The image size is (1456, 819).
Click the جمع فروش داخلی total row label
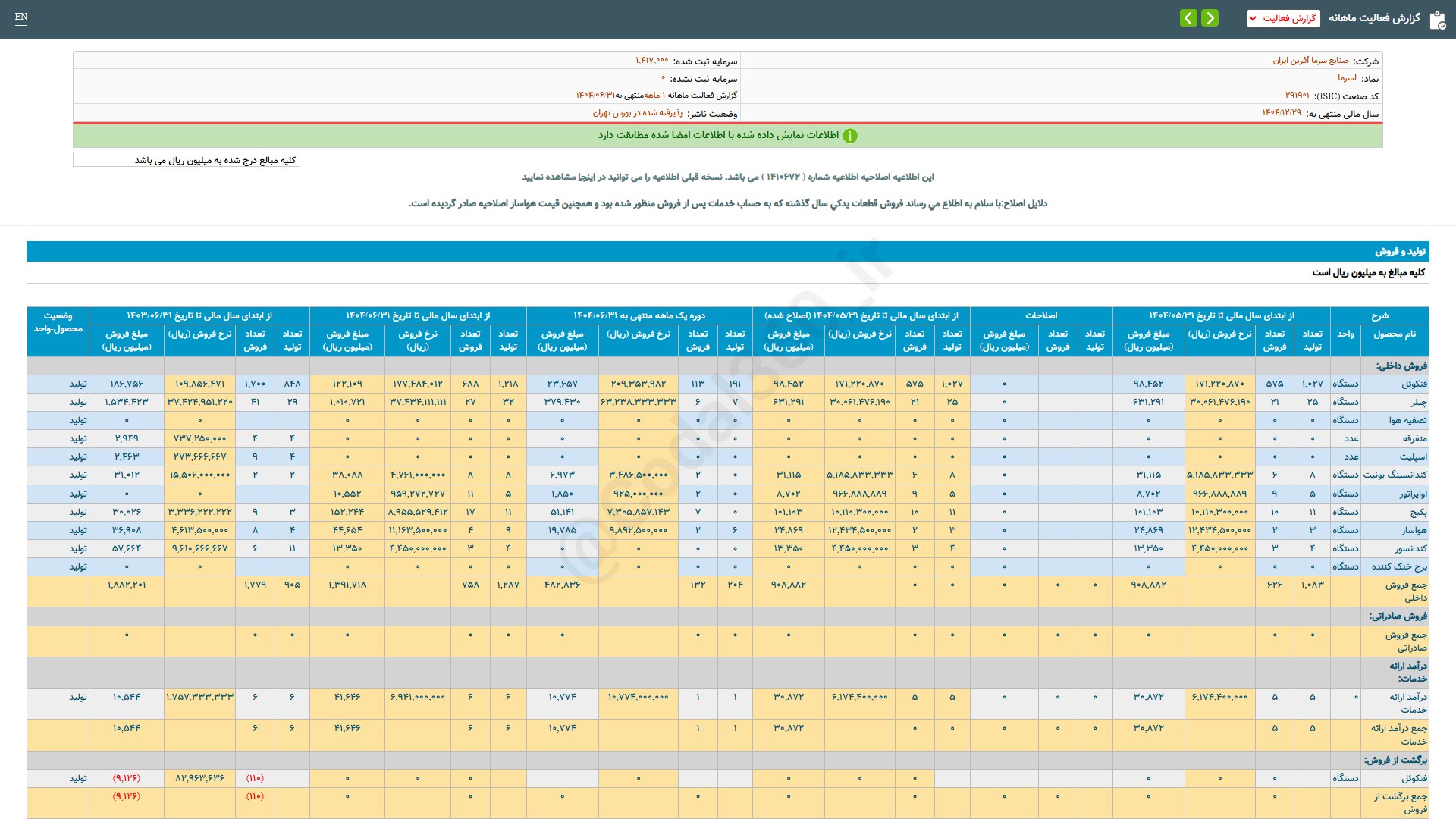click(1405, 591)
